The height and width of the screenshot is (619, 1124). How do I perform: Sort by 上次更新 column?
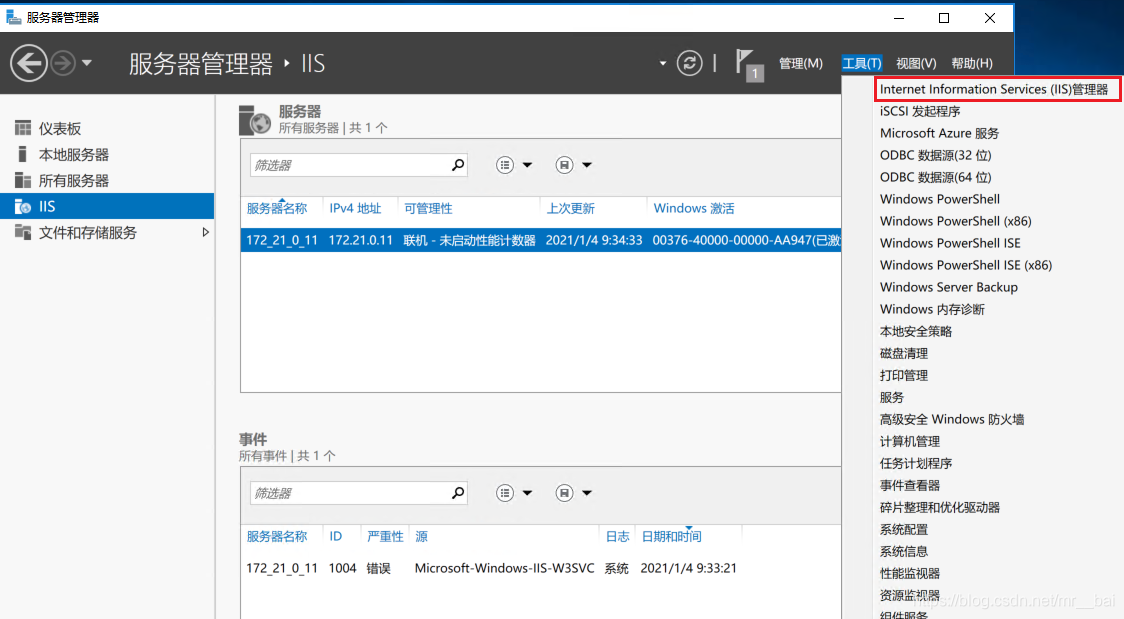571,208
